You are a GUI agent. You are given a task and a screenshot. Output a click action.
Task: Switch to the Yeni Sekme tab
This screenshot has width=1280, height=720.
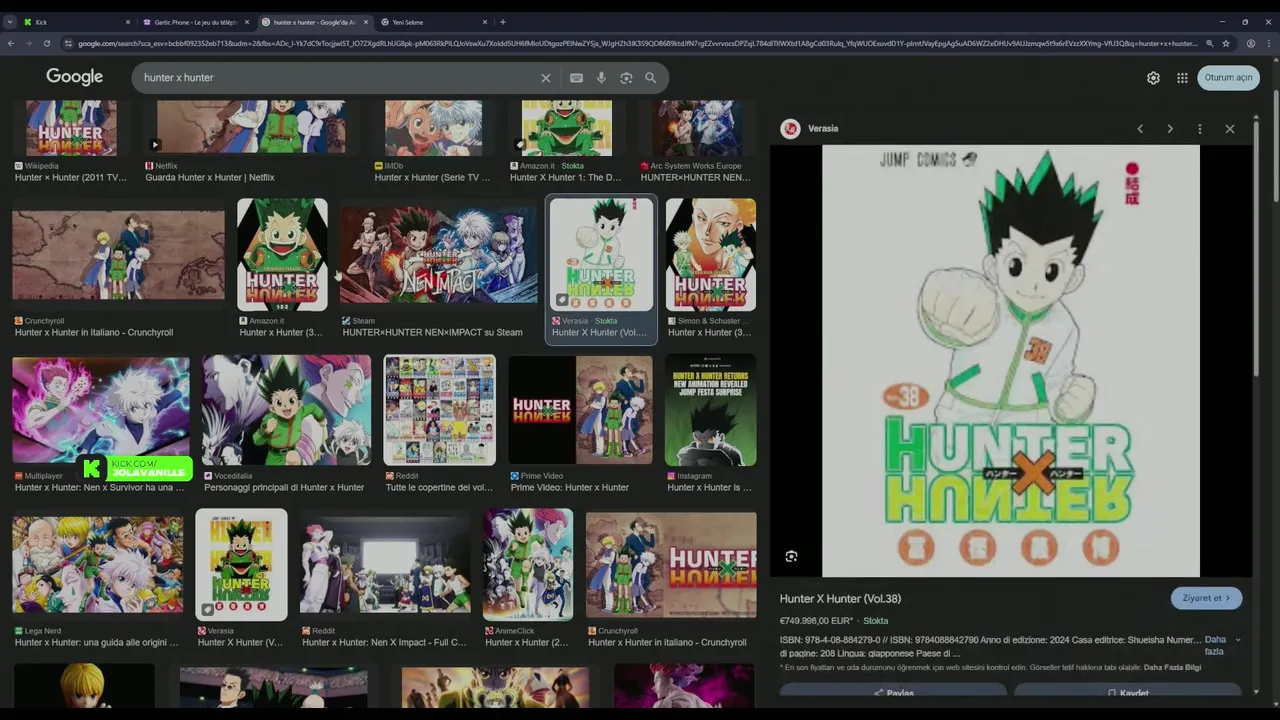click(x=434, y=22)
